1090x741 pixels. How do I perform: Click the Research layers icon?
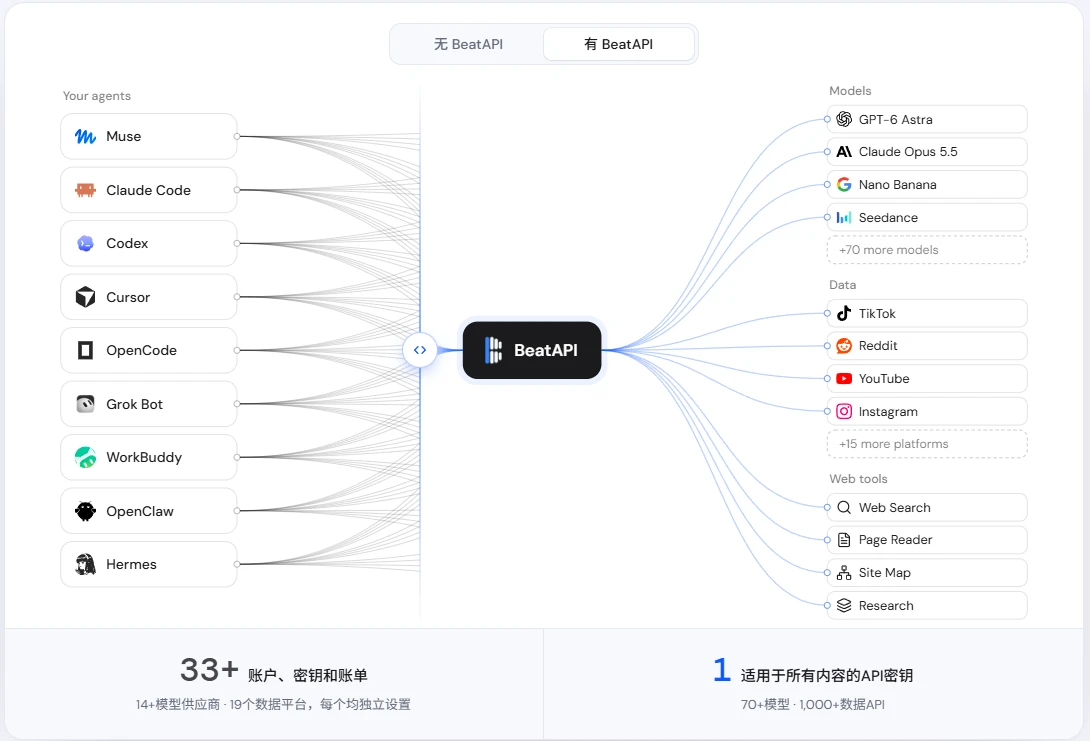844,605
